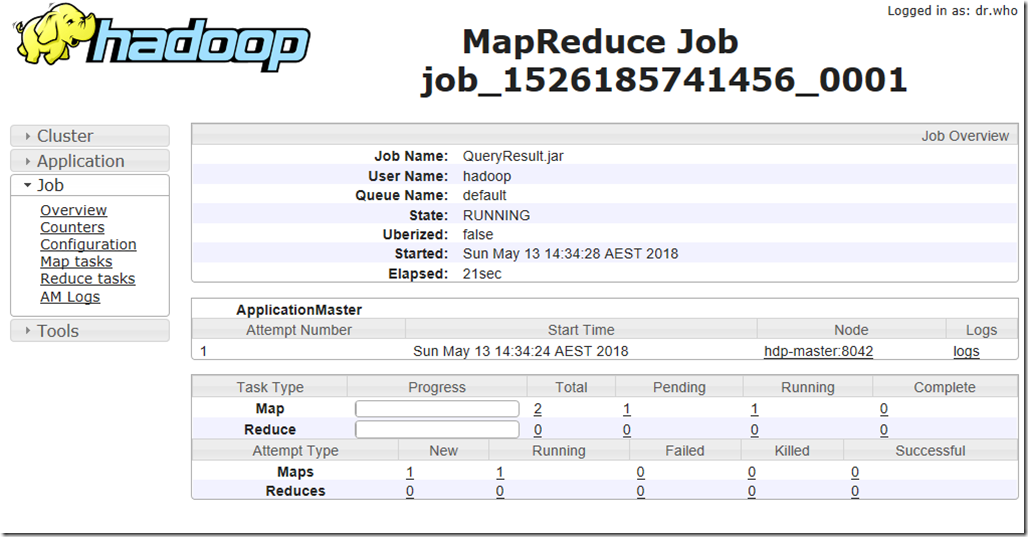
Task: Open successful Maps attempts count link
Action: pyautogui.click(x=855, y=472)
